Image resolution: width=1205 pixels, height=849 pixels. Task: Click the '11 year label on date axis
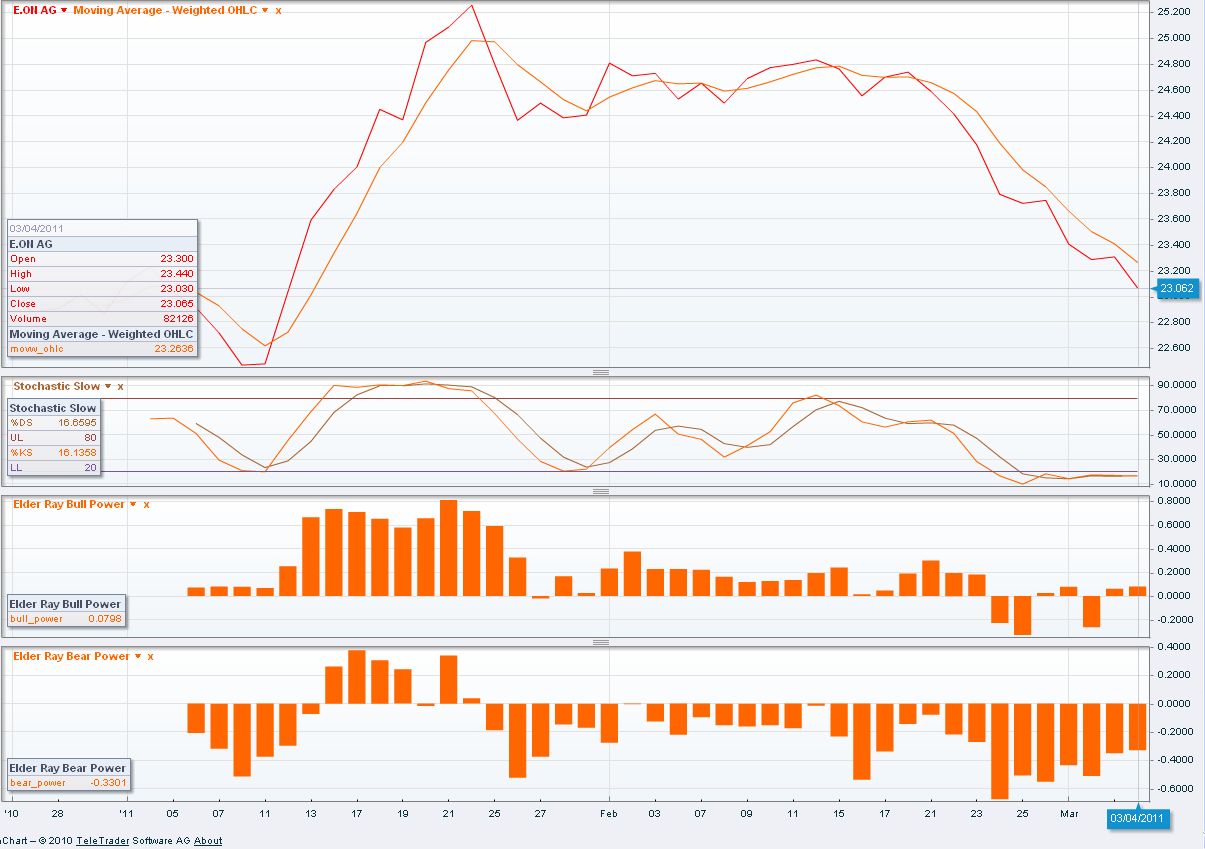[126, 815]
